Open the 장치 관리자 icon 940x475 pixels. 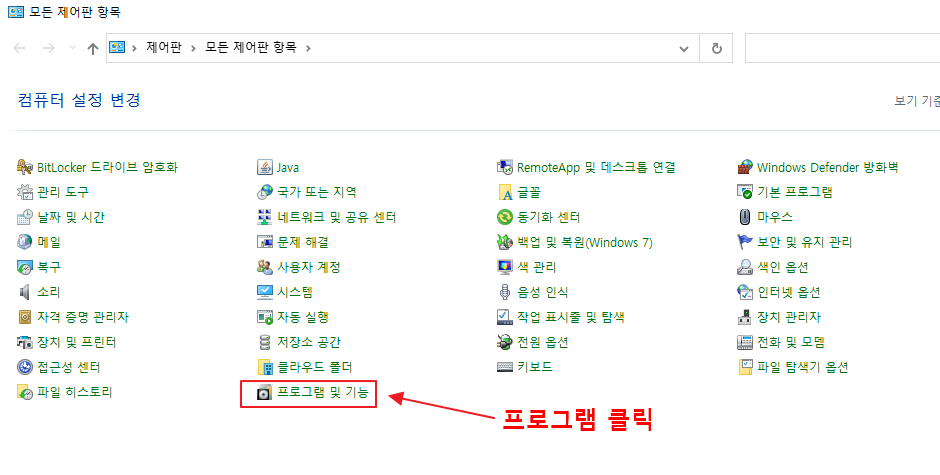(x=745, y=317)
